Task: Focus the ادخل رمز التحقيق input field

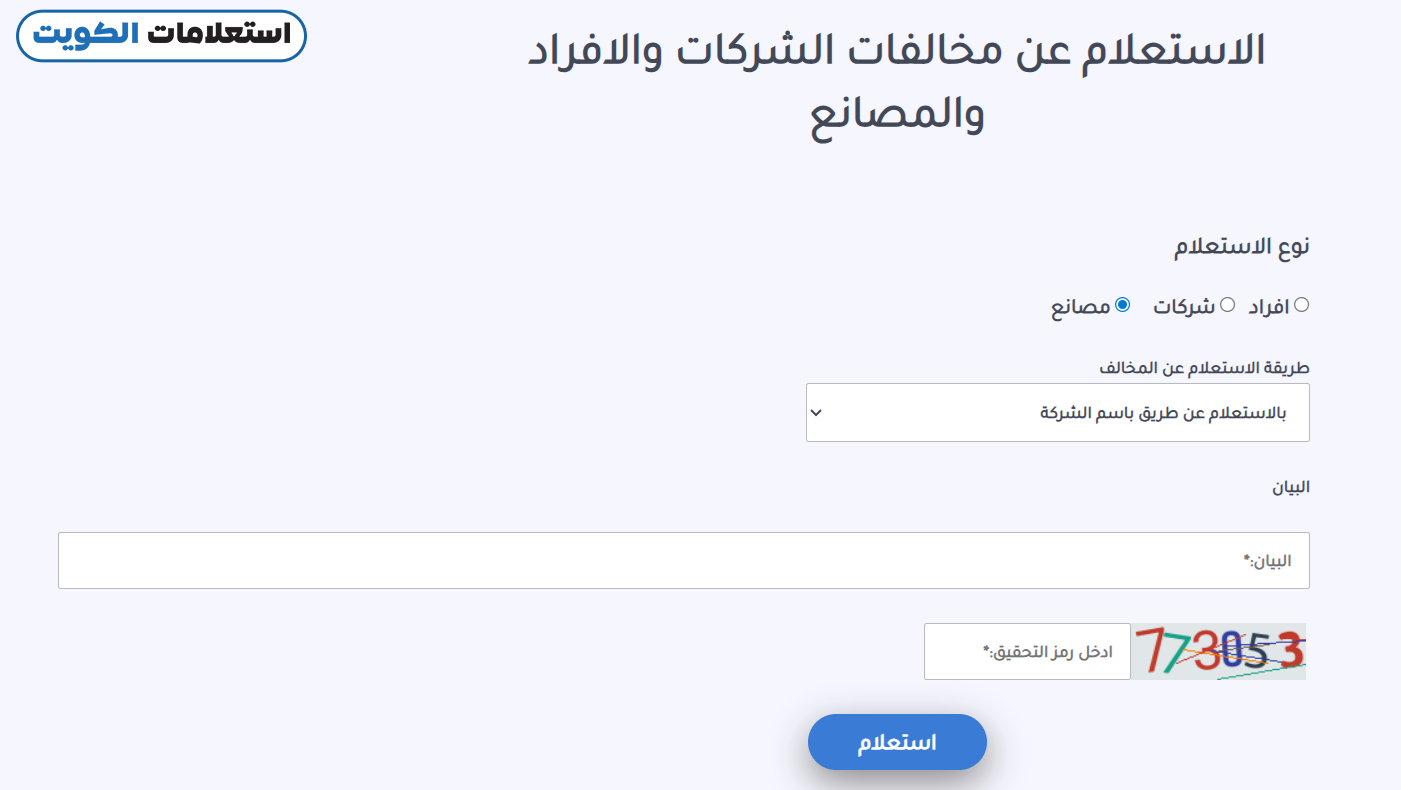Action: coord(1027,651)
